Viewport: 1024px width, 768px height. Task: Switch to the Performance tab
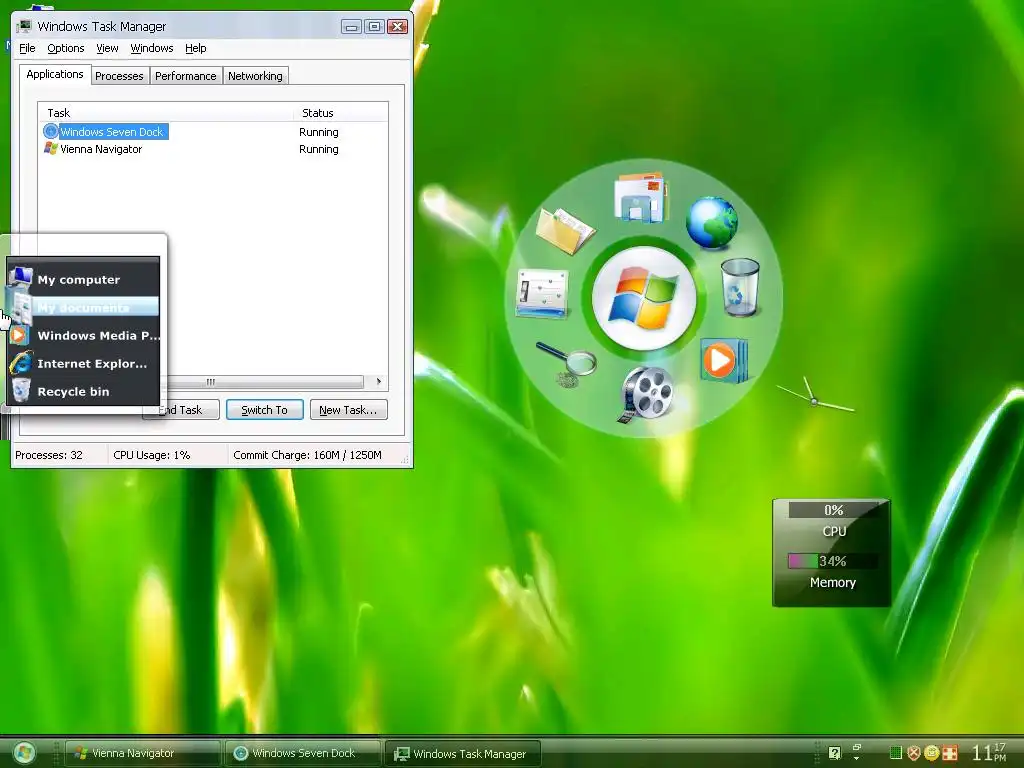click(x=185, y=76)
